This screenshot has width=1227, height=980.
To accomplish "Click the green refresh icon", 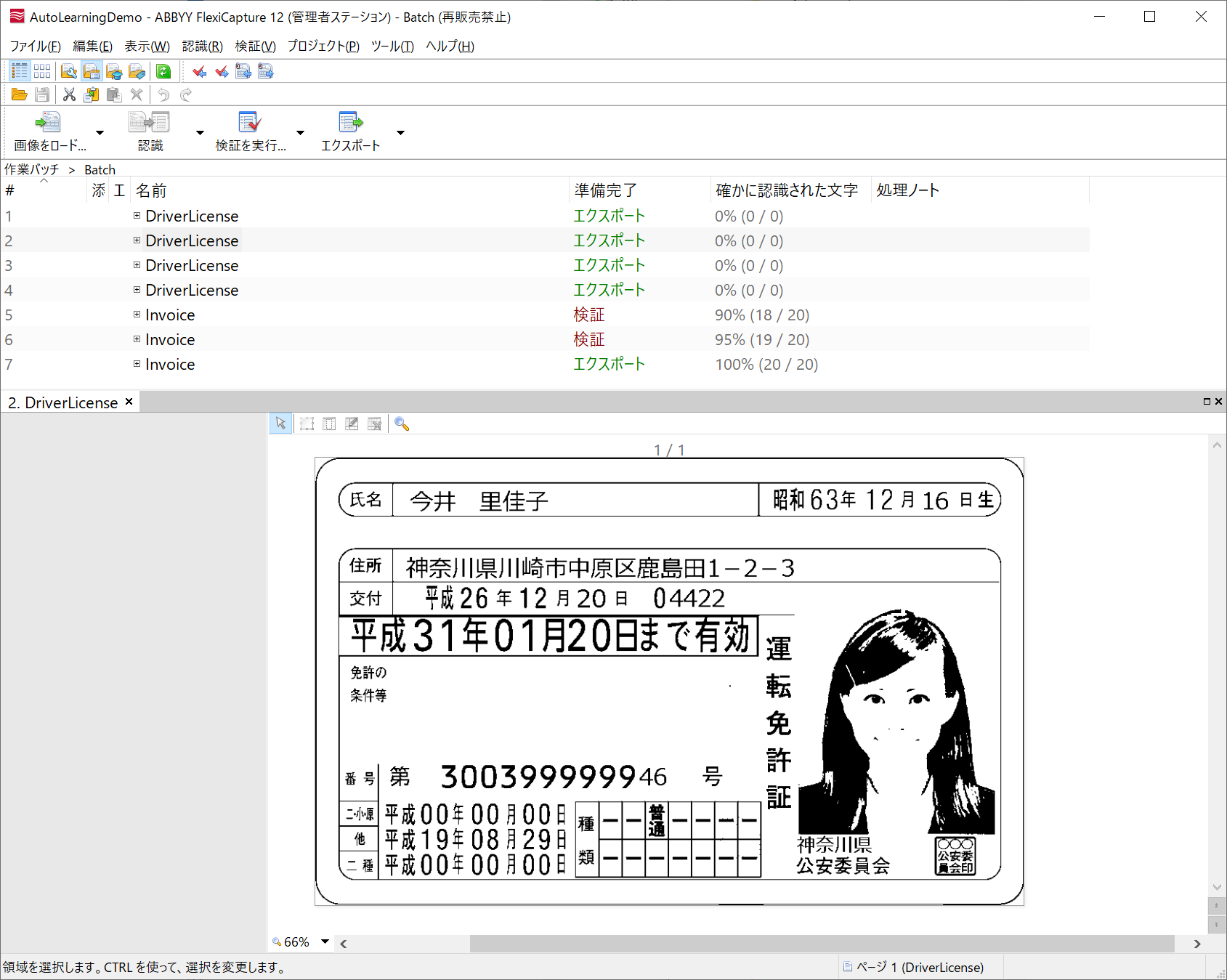I will point(163,71).
